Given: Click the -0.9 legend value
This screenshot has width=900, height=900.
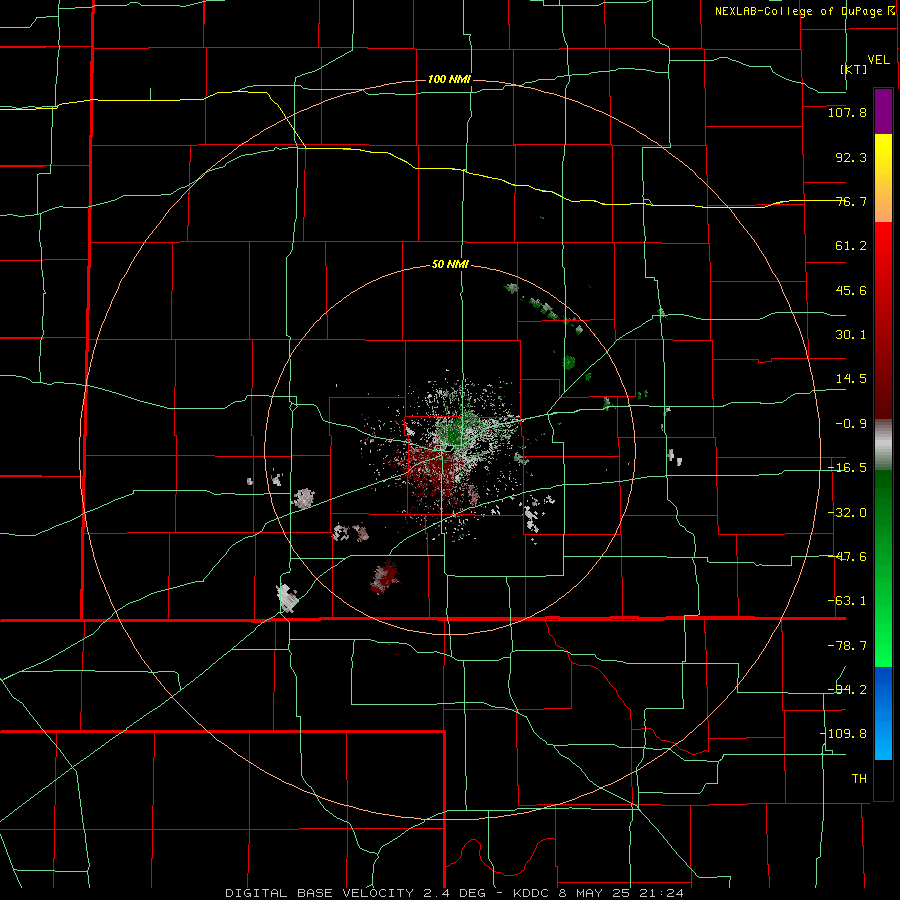Looking at the screenshot, I should (851, 424).
